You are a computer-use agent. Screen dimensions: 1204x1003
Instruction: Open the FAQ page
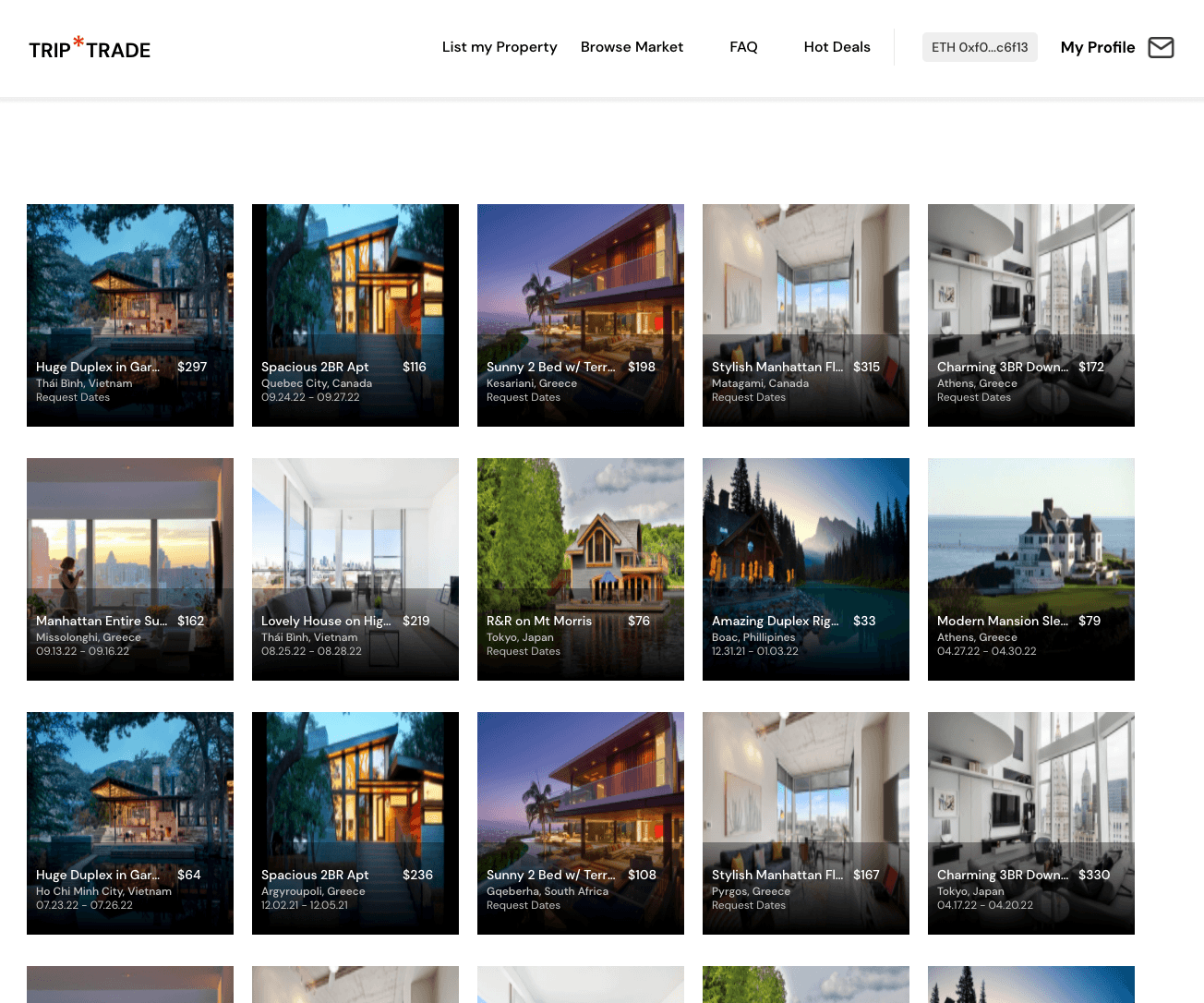743,47
